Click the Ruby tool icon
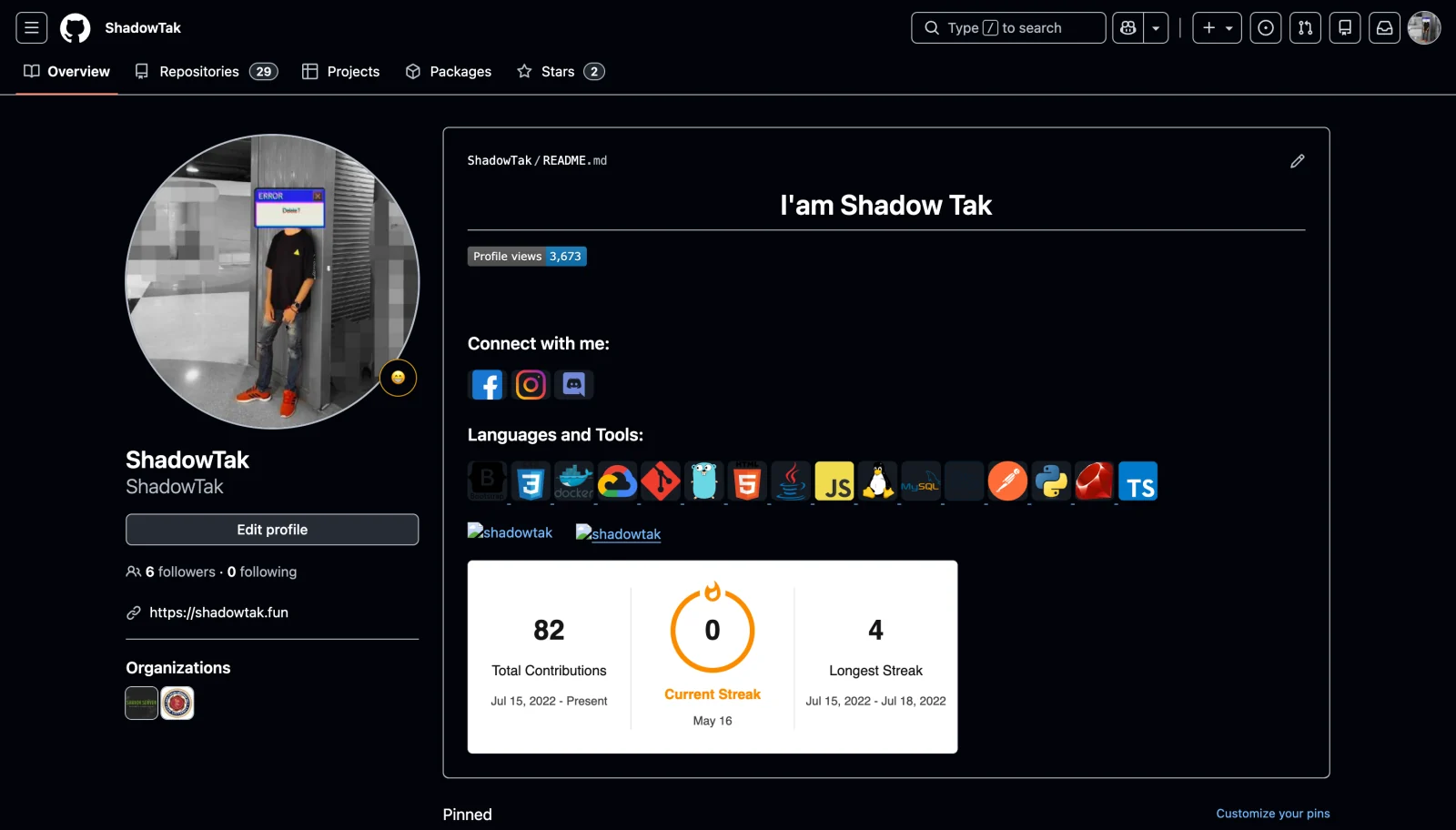Viewport: 1456px width, 830px height. [x=1095, y=481]
